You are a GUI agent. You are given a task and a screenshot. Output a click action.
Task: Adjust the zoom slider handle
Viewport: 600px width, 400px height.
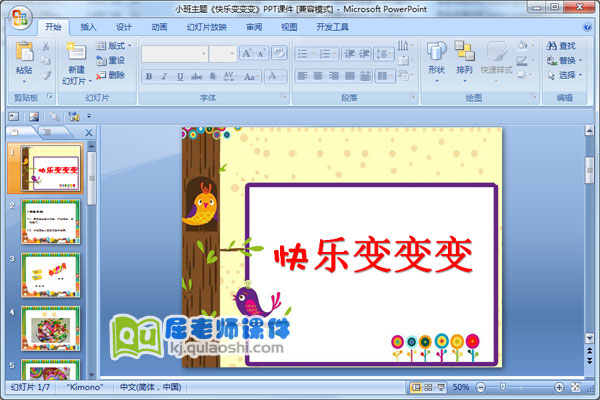point(503,387)
